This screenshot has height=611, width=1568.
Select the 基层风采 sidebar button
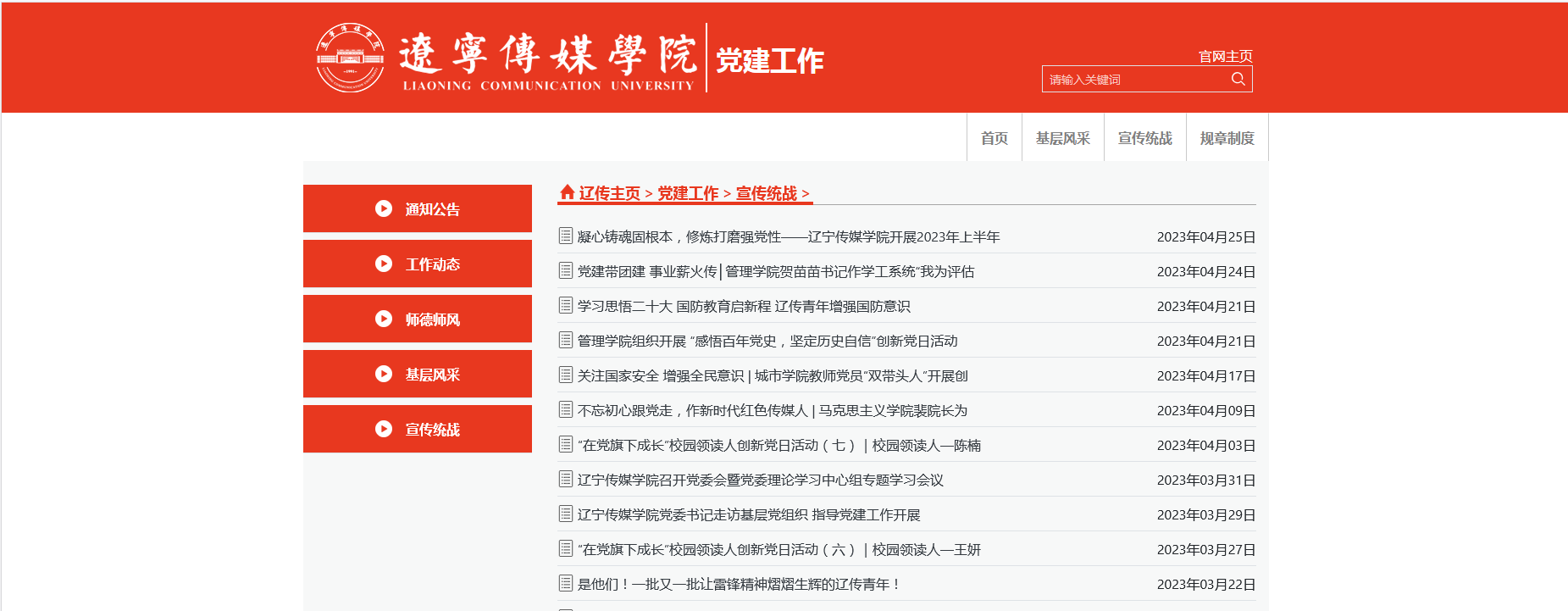tap(418, 374)
